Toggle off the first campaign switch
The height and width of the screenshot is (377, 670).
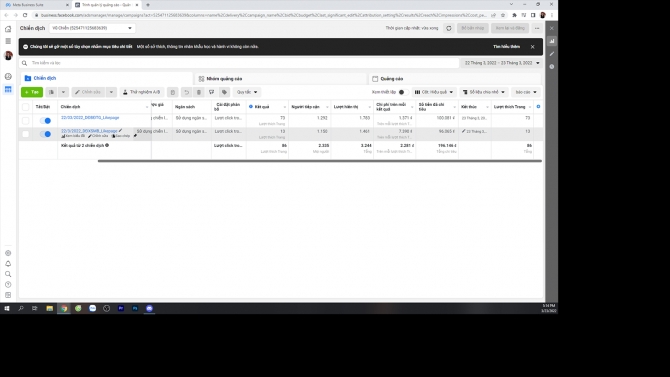[45, 121]
